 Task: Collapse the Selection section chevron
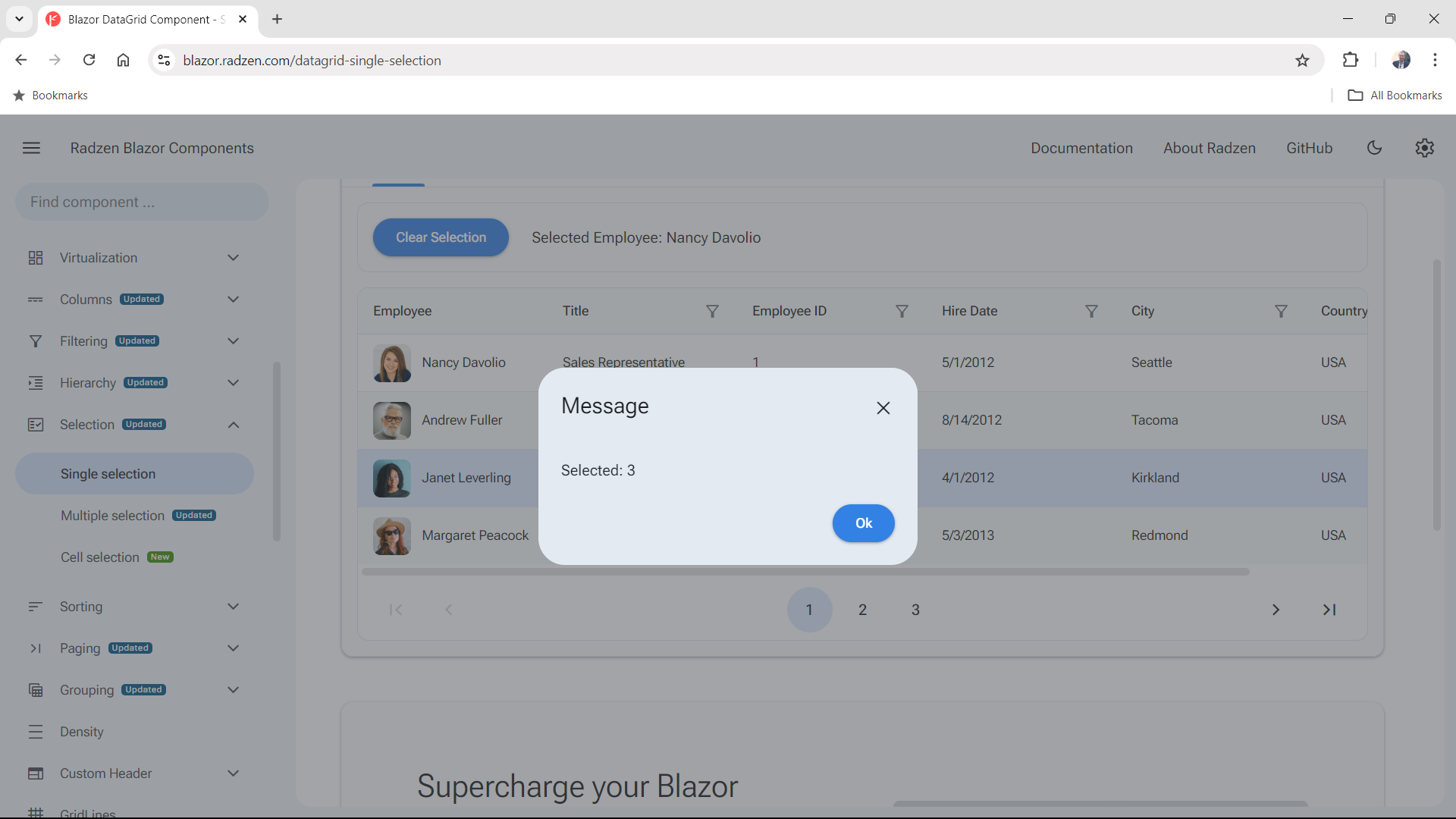[233, 425]
